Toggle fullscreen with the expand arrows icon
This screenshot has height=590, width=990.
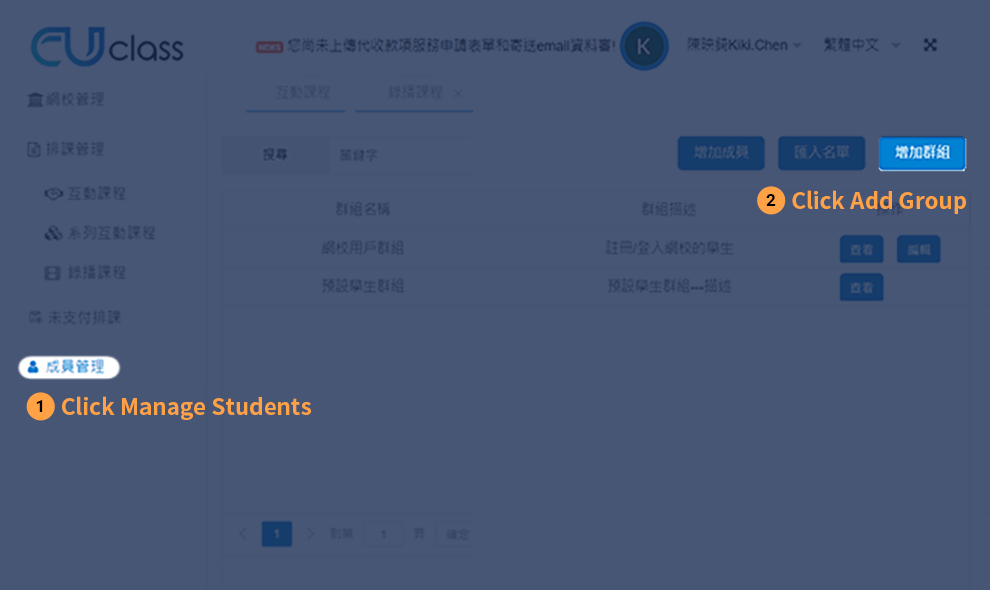click(x=930, y=45)
